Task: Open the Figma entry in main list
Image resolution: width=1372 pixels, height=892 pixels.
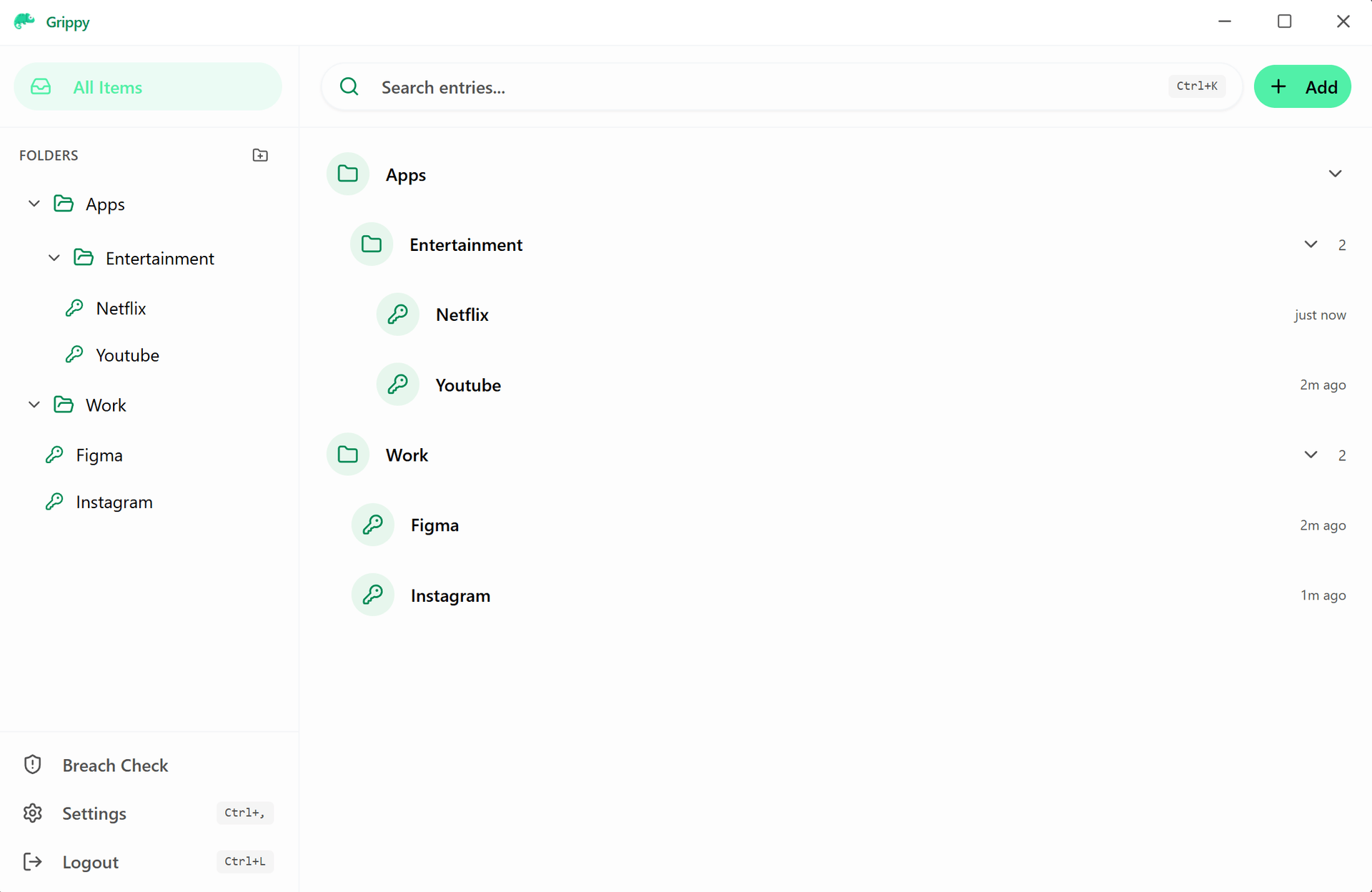Action: 434,525
